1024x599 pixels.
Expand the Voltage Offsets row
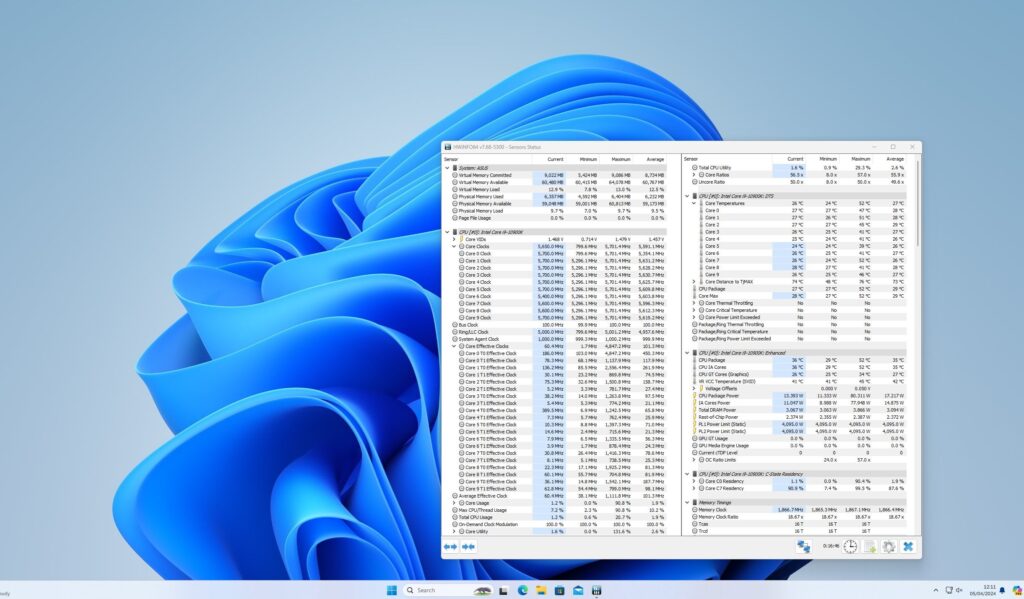pyautogui.click(x=694, y=389)
